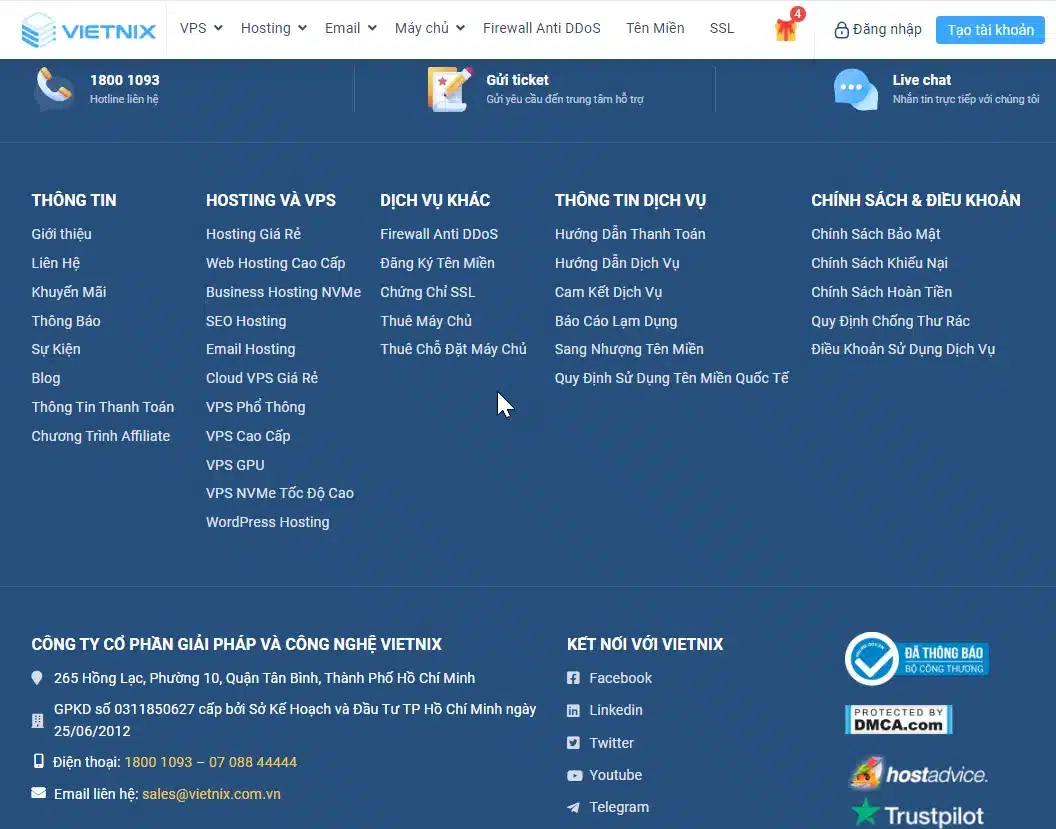
Task: Expand the Máy chủ dropdown menu
Action: tap(430, 28)
